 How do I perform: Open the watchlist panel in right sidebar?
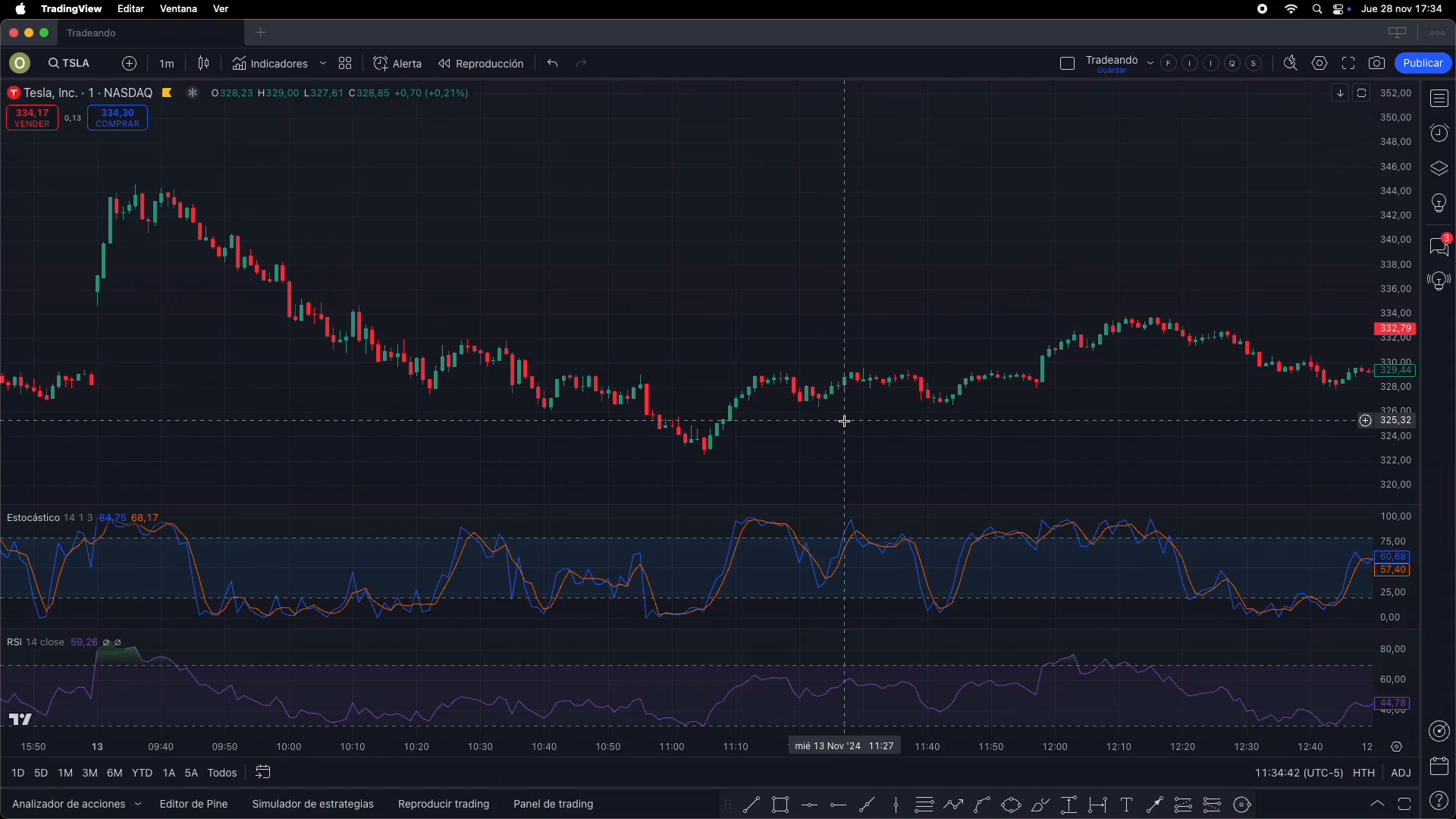(1439, 99)
